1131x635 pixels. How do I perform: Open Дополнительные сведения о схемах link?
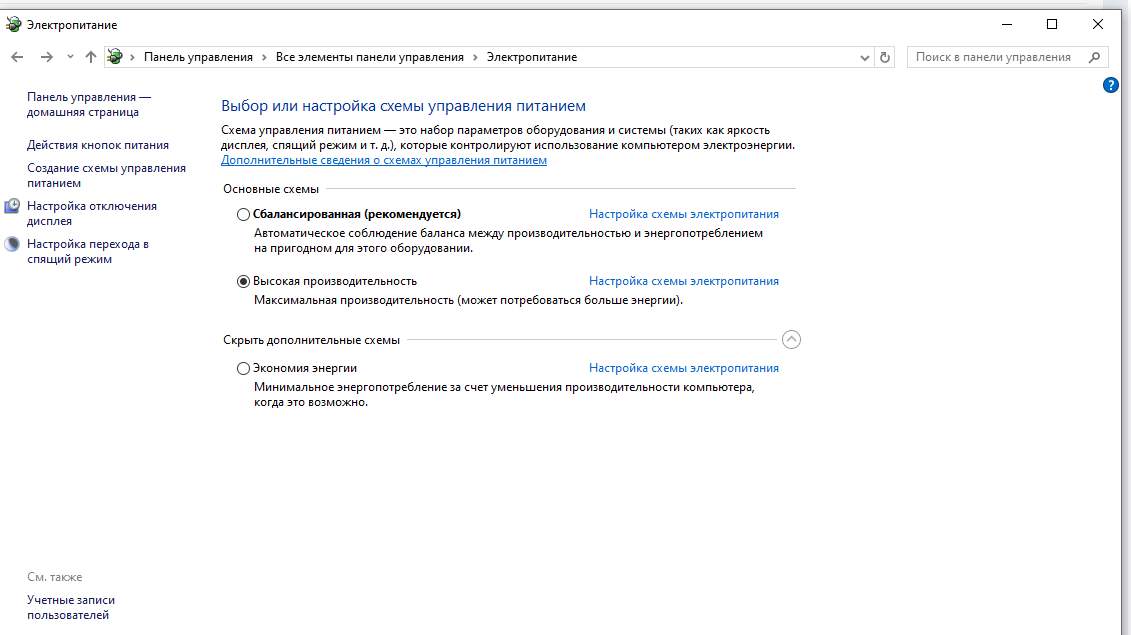(x=384, y=160)
